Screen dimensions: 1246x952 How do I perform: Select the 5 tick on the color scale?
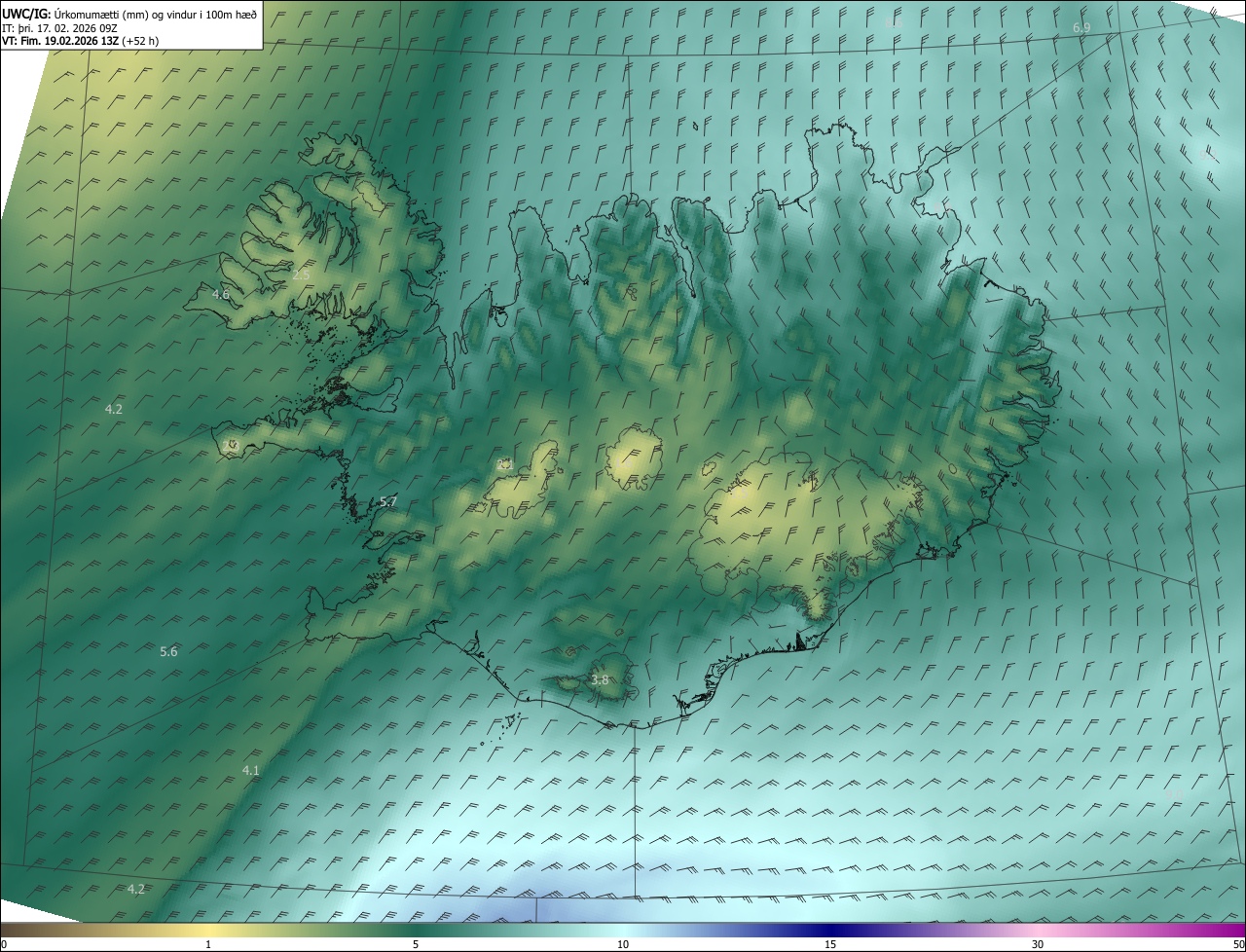(416, 944)
